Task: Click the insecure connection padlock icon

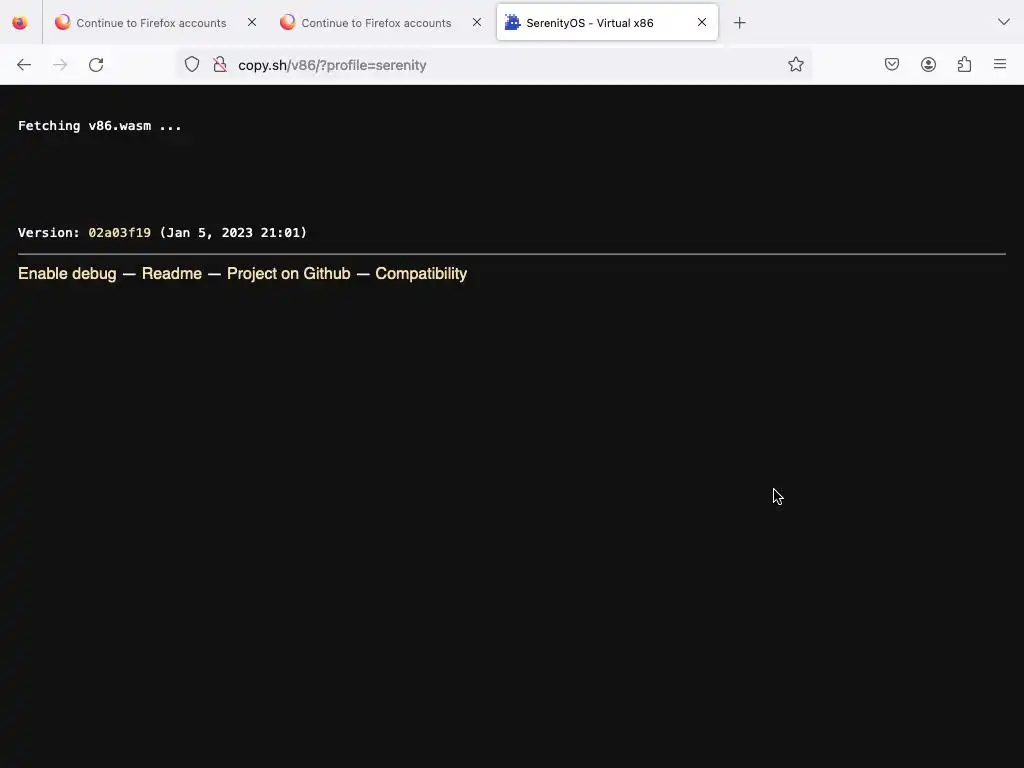Action: coord(220,65)
